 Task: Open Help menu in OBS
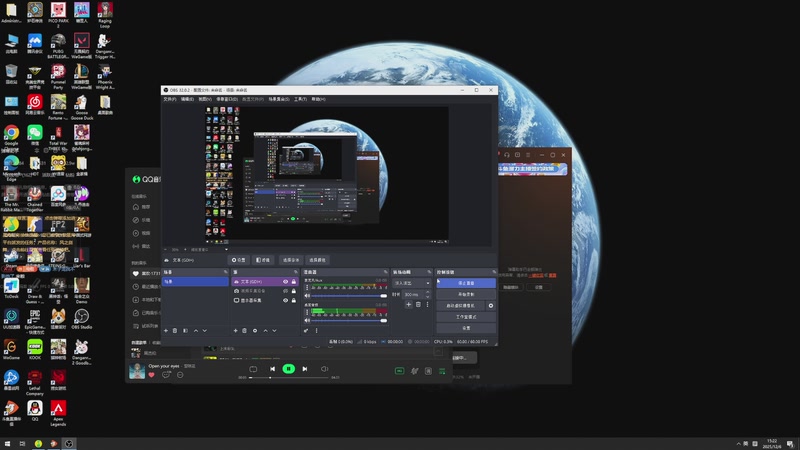318,99
